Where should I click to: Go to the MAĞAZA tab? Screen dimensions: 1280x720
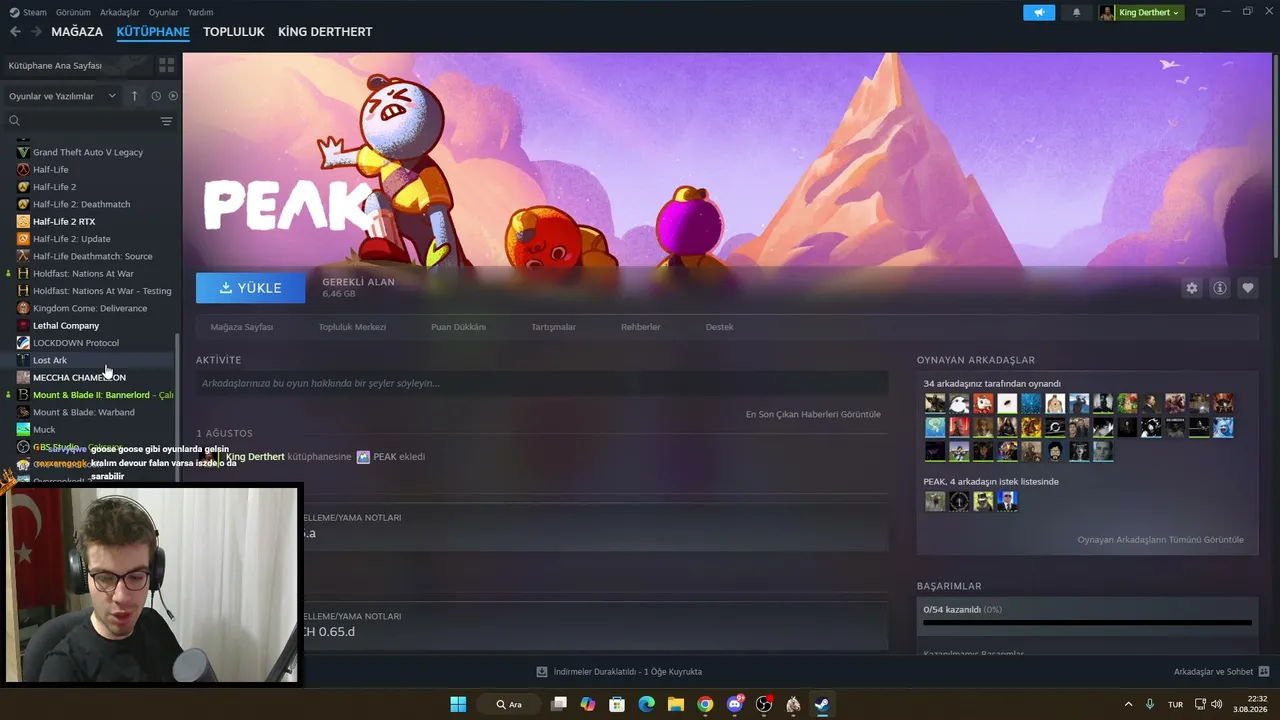point(77,32)
